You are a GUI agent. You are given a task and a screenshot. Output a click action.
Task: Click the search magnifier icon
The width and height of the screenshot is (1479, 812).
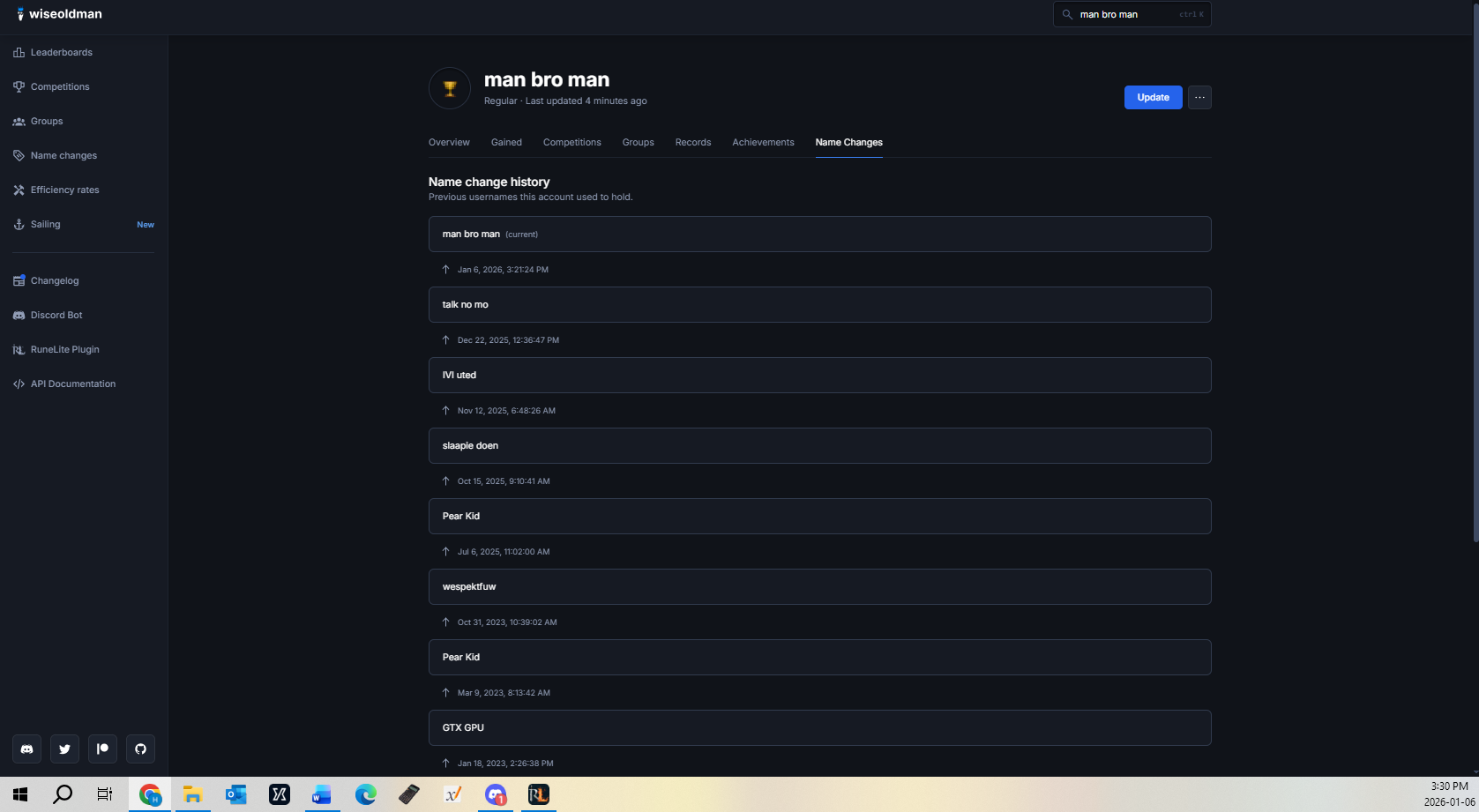(1067, 14)
